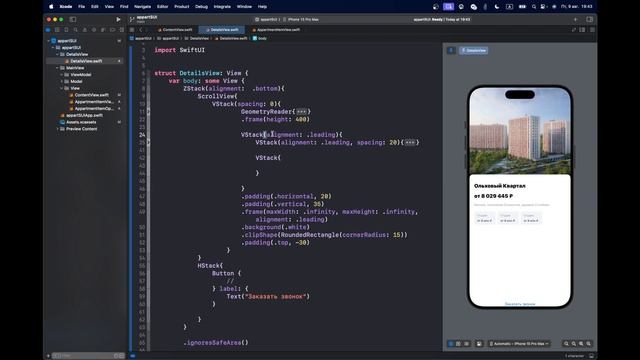Collapse the DetailsView folder
Image resolution: width=640 pixels, height=360 pixels.
(x=58, y=54)
